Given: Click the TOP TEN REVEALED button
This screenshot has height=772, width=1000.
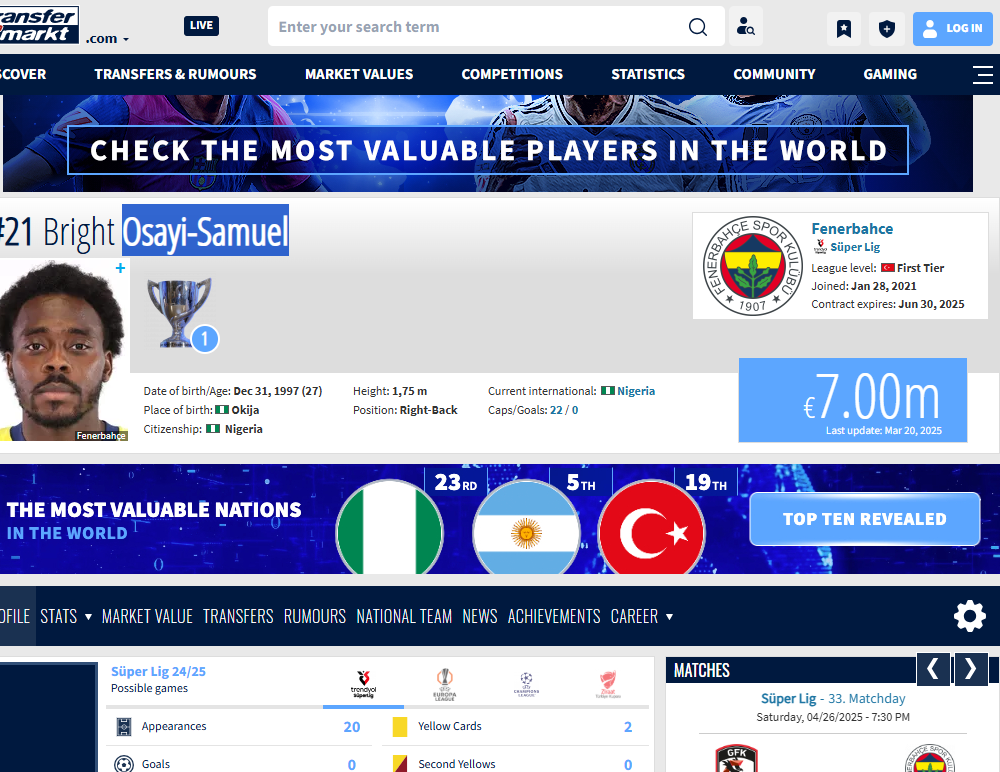Looking at the screenshot, I should pos(864,519).
